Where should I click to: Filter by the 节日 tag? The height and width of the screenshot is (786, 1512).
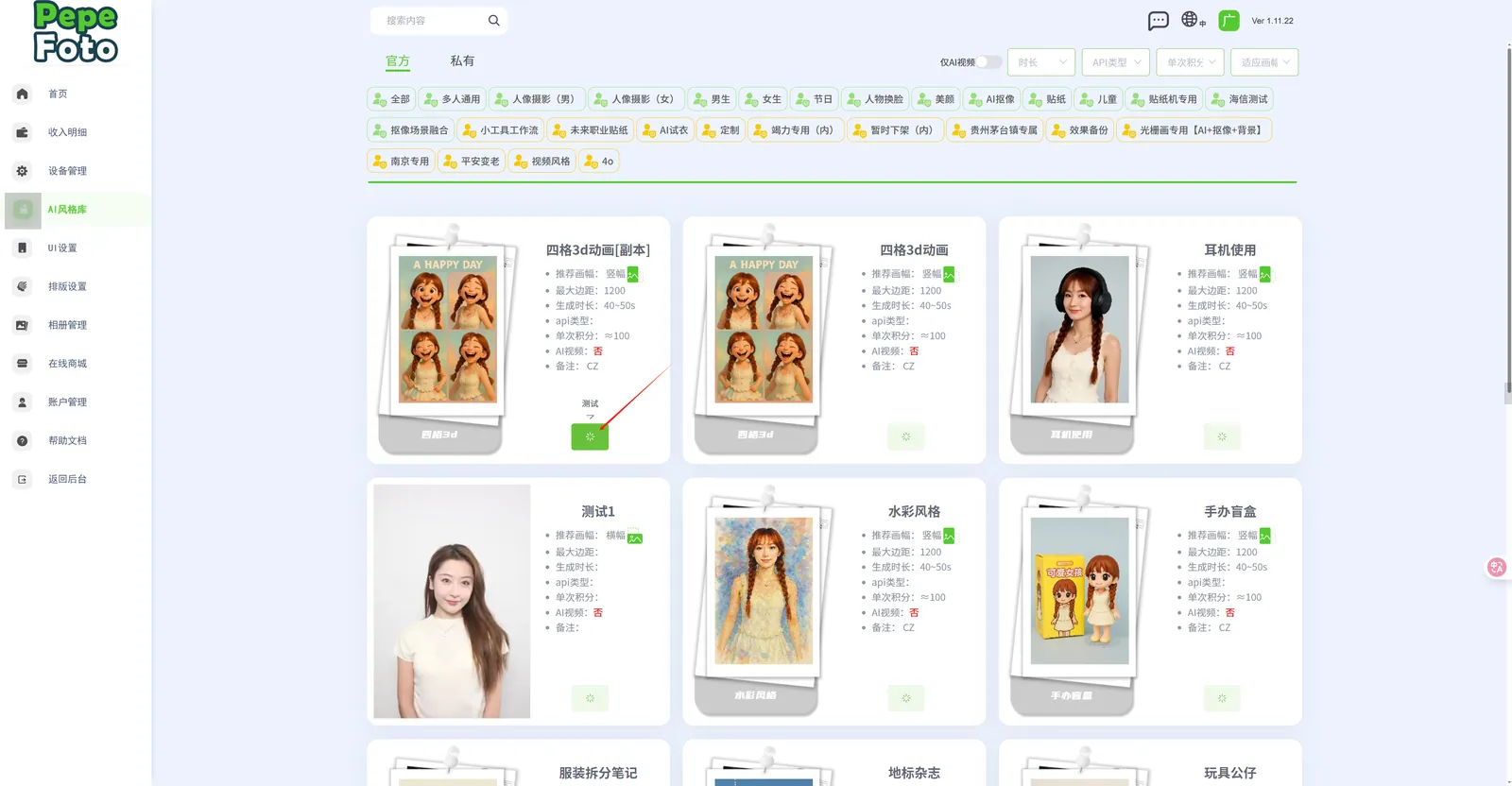click(x=813, y=99)
